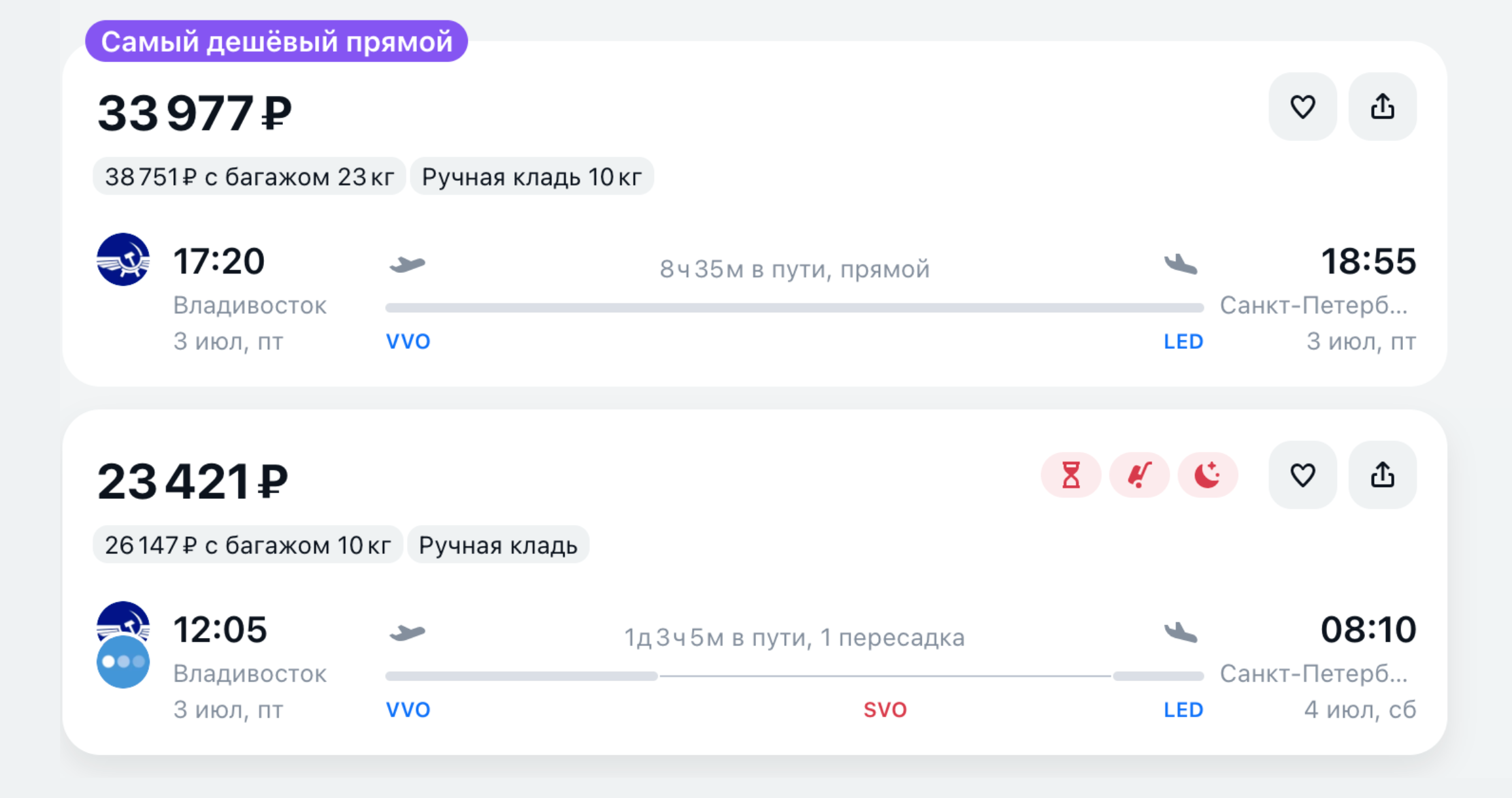Click the red moon night layover badge
This screenshot has height=798, width=1512.
click(x=1208, y=475)
